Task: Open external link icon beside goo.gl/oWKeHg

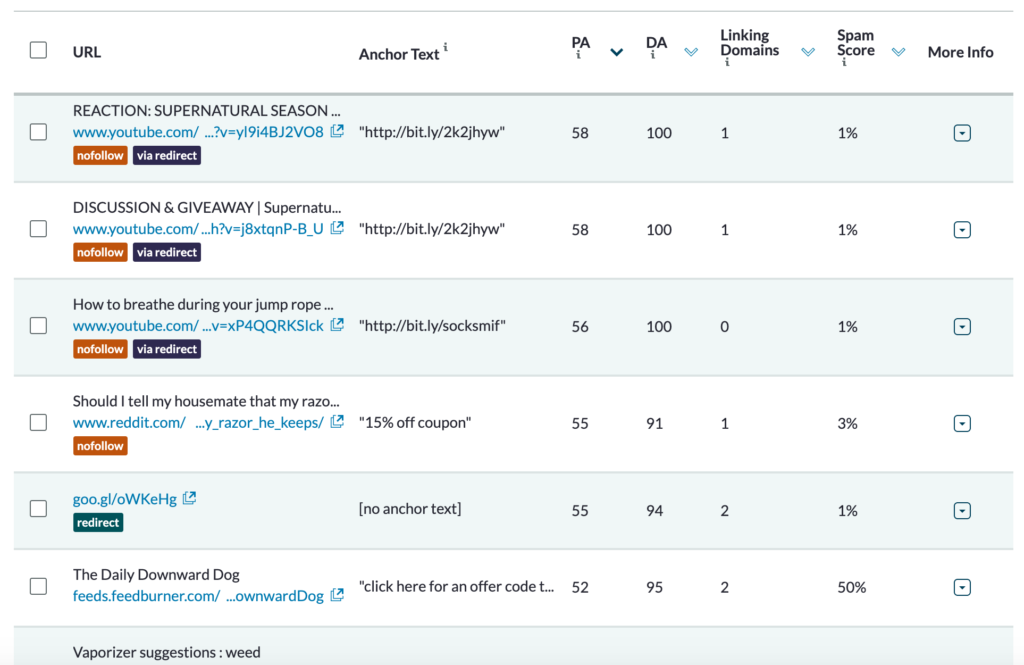Action: (x=189, y=498)
